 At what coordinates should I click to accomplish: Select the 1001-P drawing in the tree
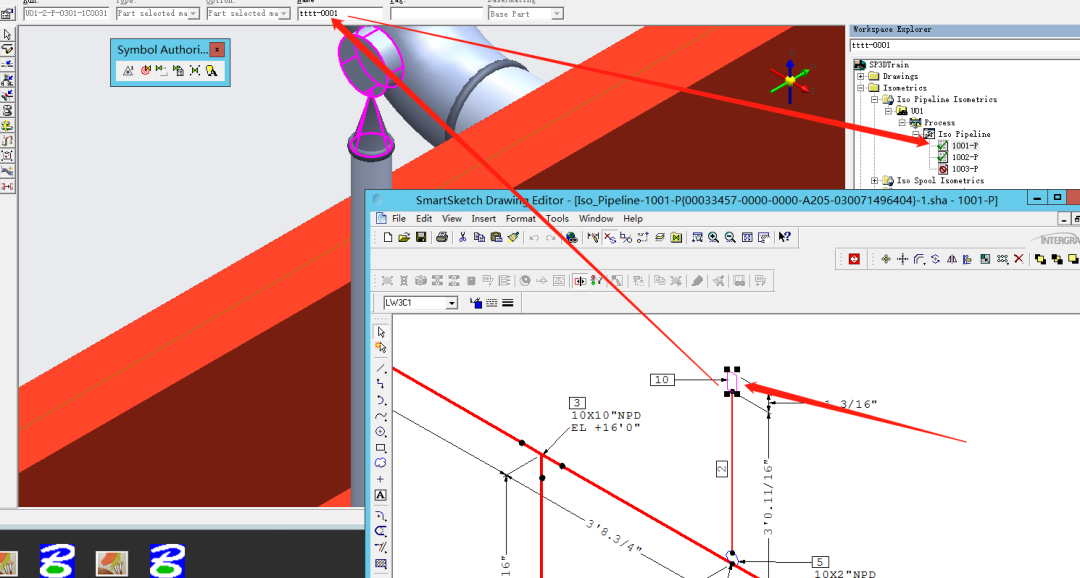point(964,145)
